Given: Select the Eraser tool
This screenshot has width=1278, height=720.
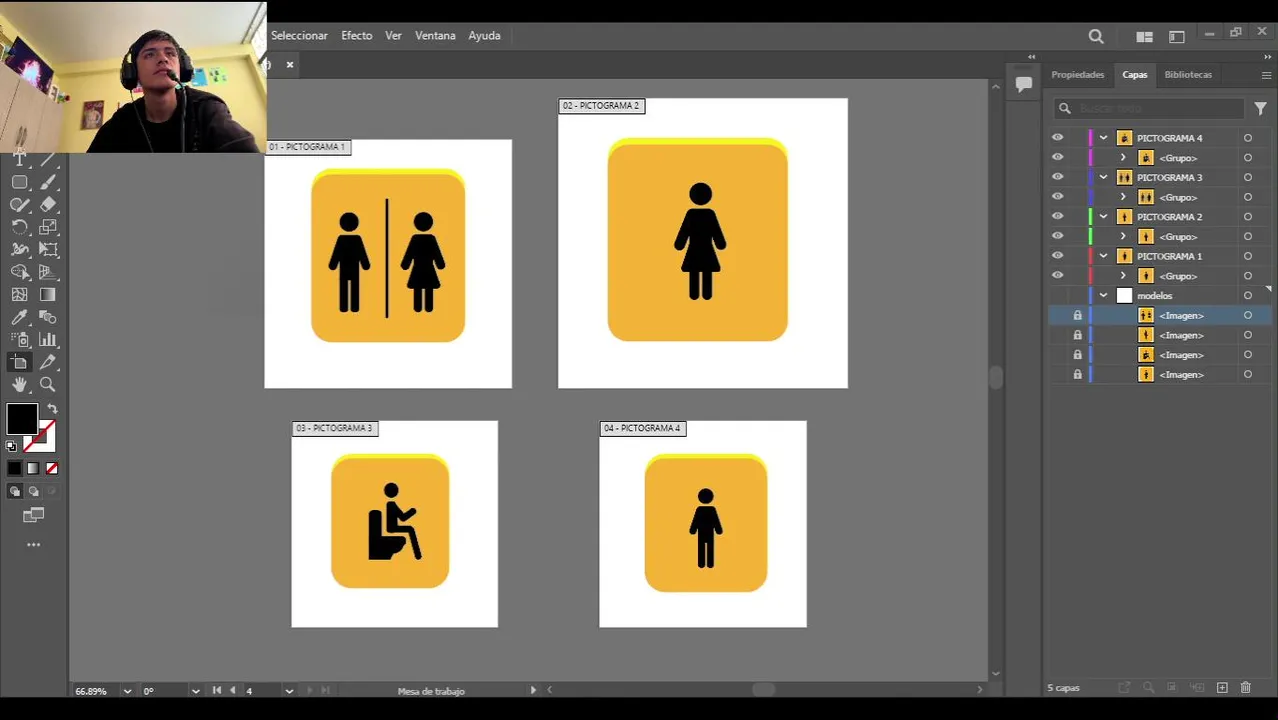Looking at the screenshot, I should coord(48,205).
